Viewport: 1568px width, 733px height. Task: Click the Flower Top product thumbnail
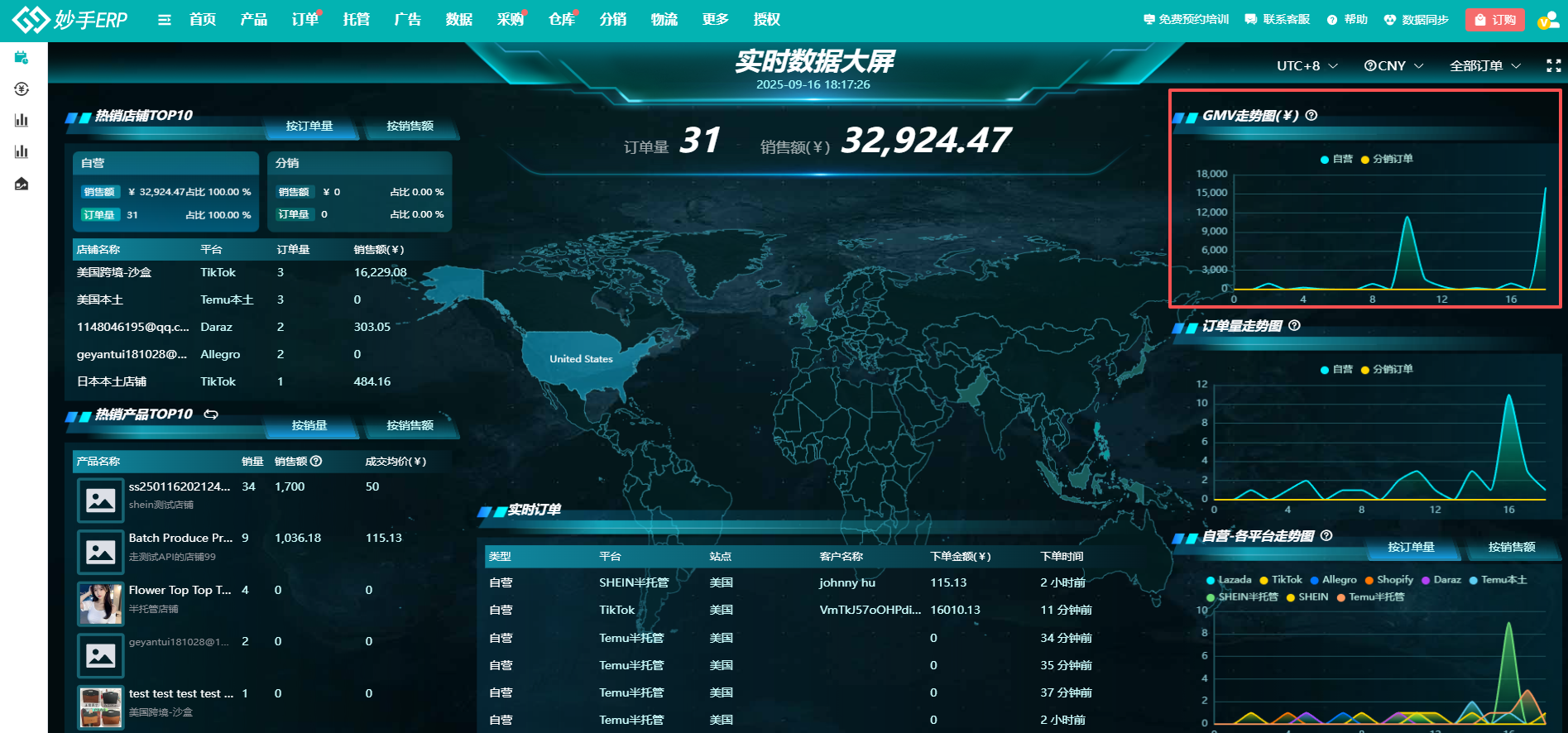(x=101, y=603)
